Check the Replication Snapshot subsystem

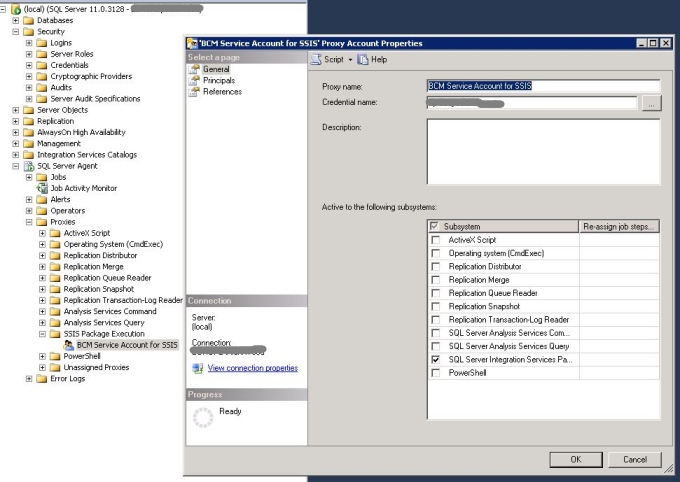(x=435, y=306)
